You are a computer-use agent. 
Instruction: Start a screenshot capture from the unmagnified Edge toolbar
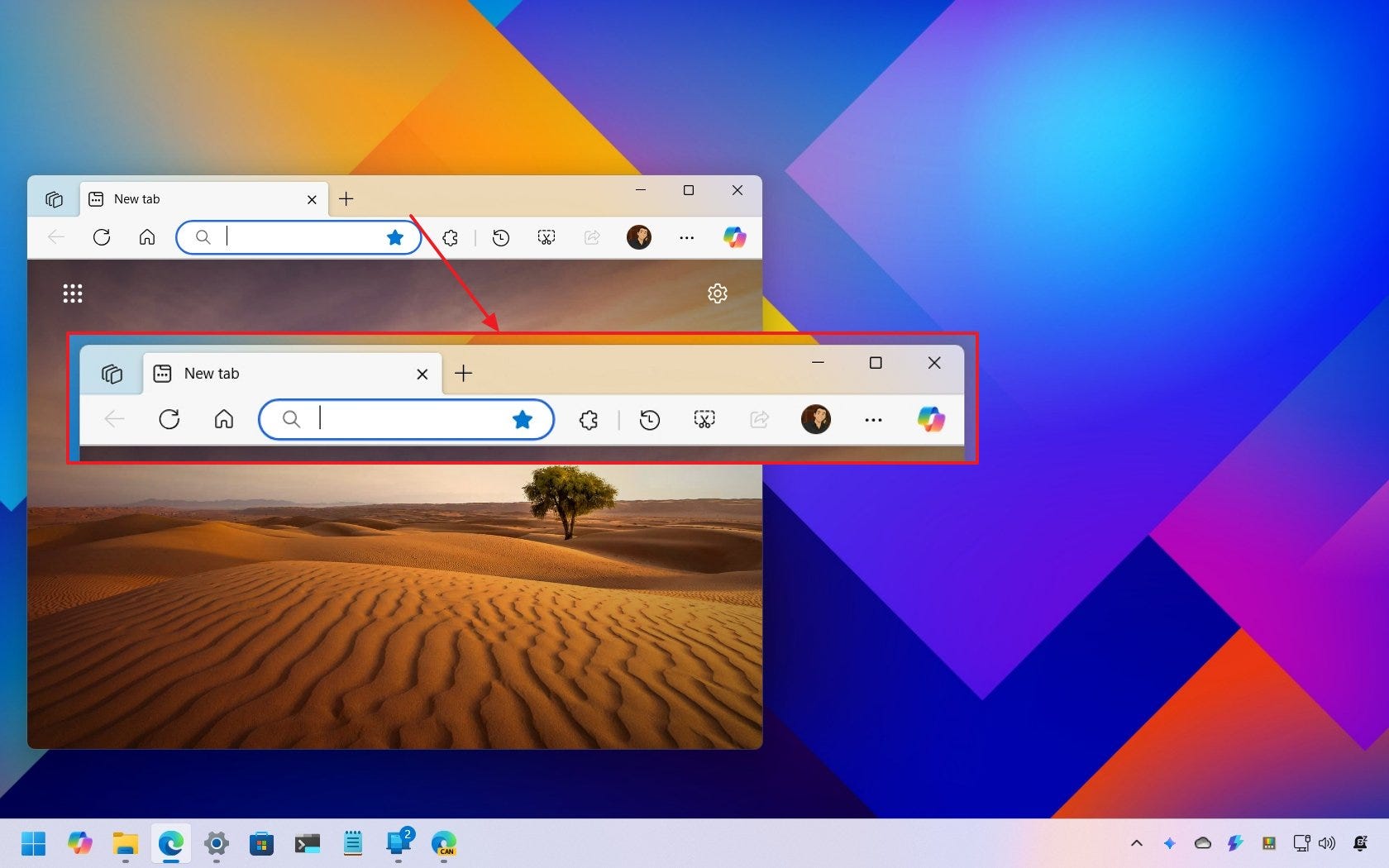[x=547, y=238]
